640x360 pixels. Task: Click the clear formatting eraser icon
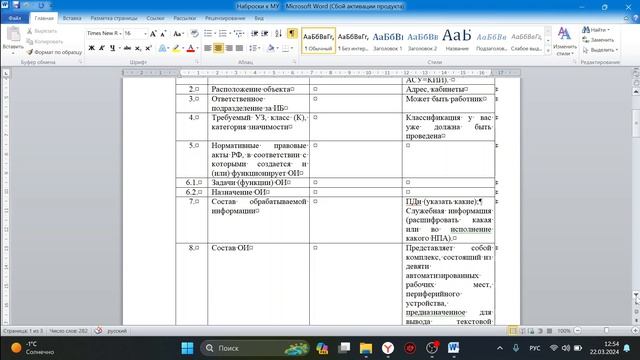click(195, 33)
